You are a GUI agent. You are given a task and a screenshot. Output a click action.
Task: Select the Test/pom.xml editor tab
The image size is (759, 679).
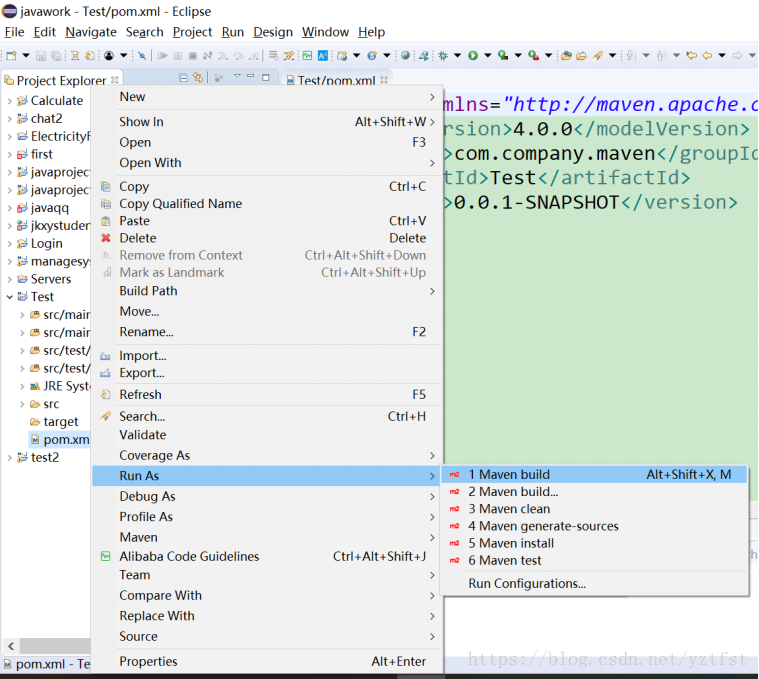pyautogui.click(x=336, y=80)
